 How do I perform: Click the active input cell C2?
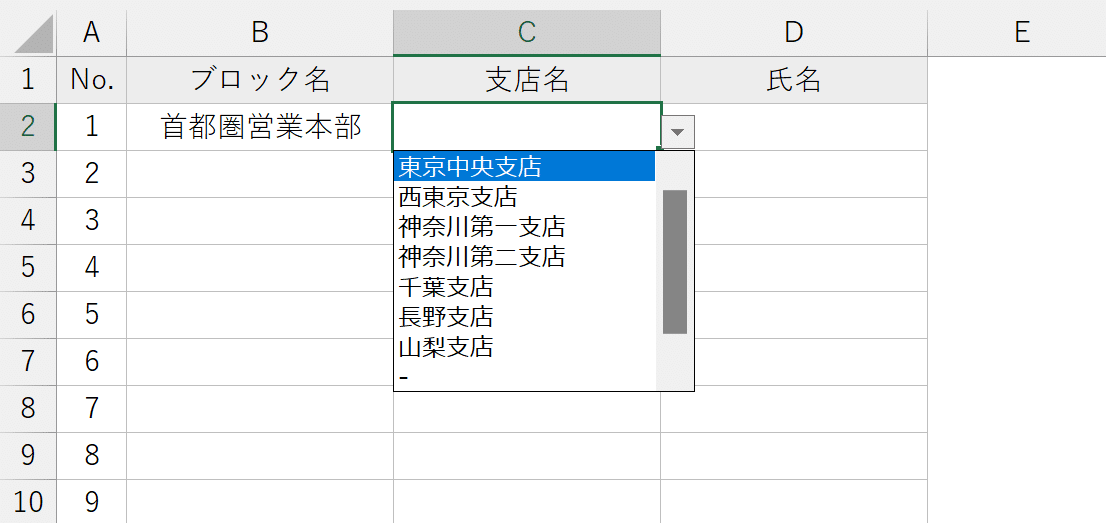coord(527,127)
